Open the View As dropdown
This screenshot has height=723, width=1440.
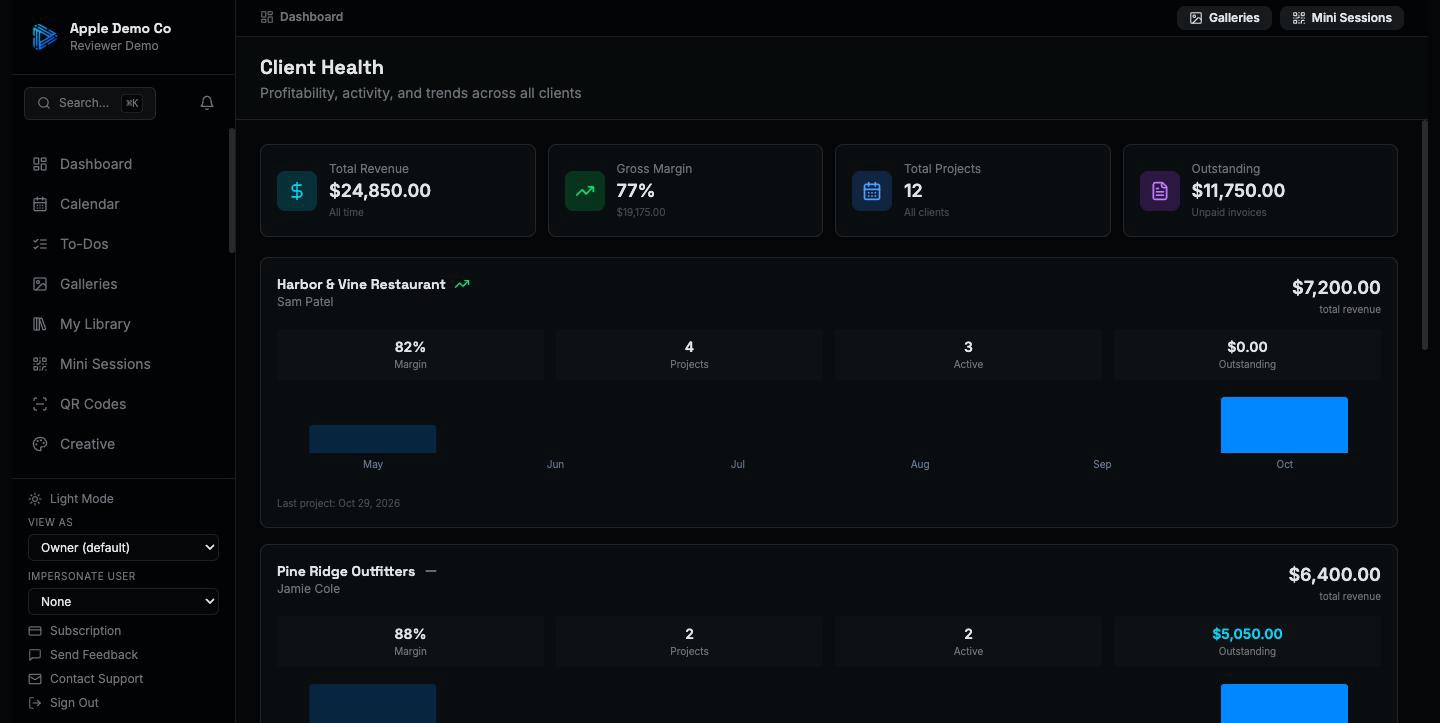coord(123,547)
